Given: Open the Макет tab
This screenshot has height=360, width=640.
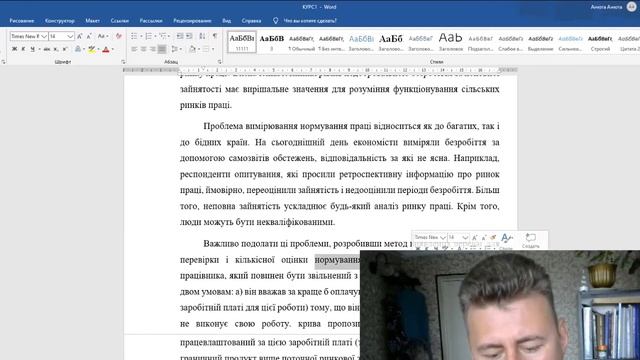Looking at the screenshot, I should pos(93,20).
